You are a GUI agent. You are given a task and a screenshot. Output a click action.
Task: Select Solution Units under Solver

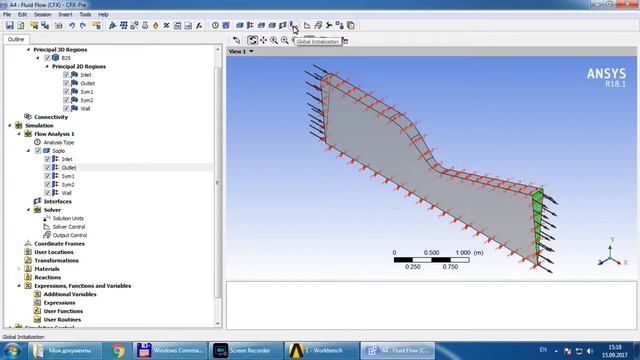coord(68,218)
